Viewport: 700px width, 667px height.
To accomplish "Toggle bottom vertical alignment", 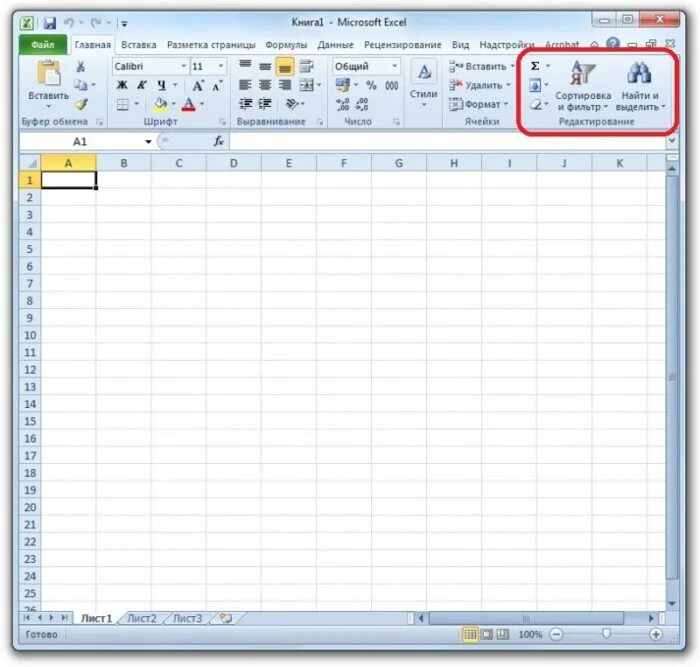I will click(x=284, y=67).
